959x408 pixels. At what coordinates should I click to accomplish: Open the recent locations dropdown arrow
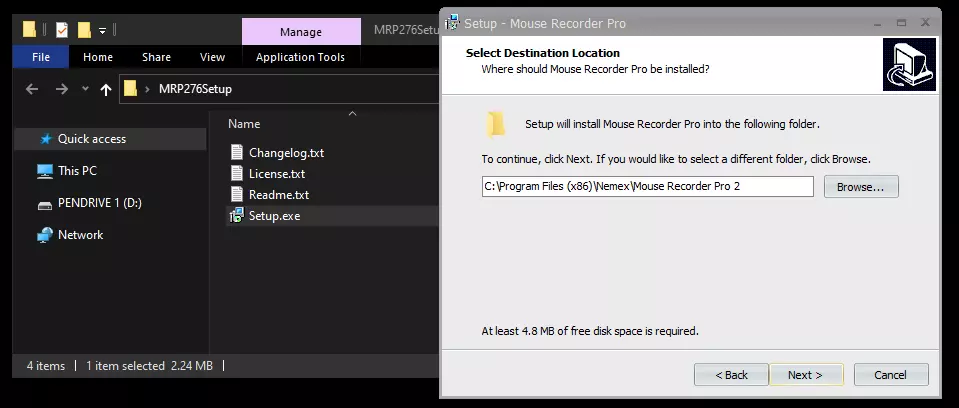tap(85, 89)
